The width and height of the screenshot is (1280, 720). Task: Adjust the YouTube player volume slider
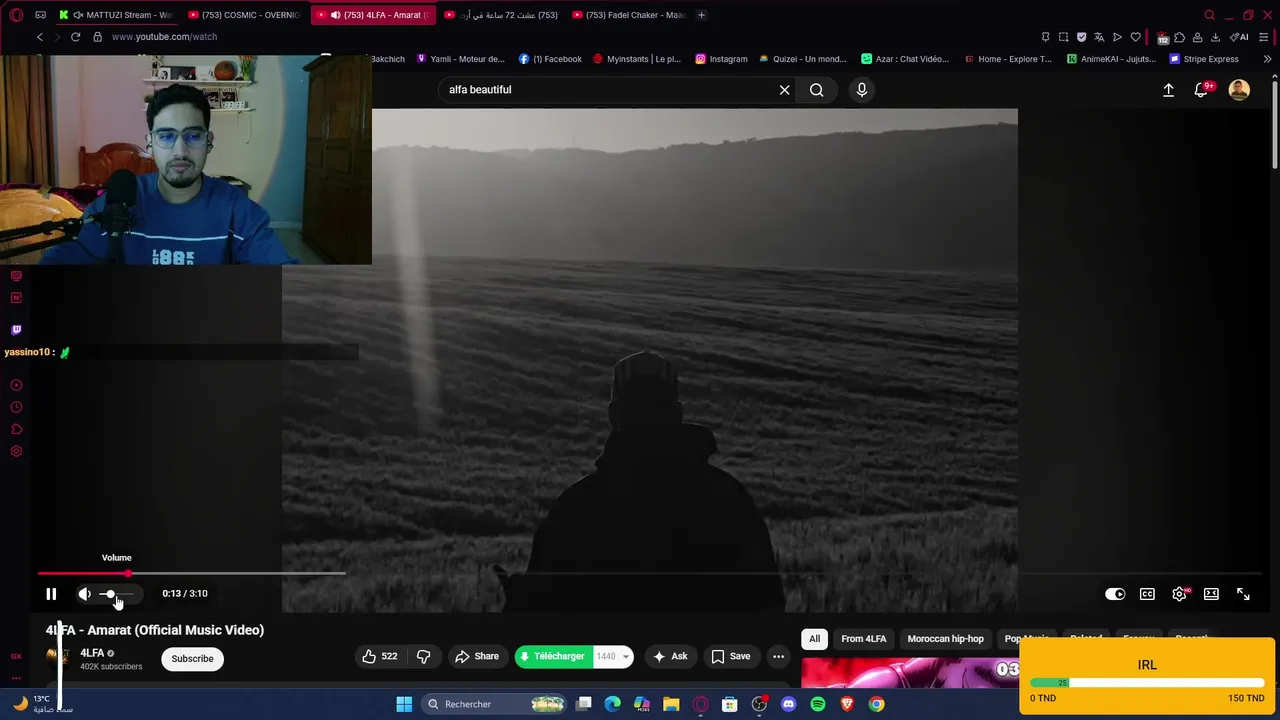coord(117,594)
